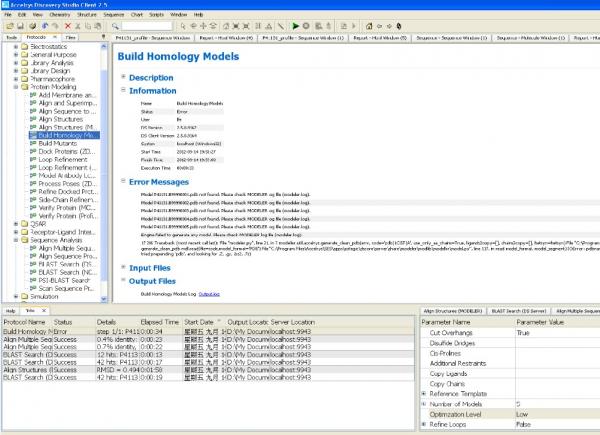Click the Cut scissors toolbar icon
This screenshot has width=600, height=435.
[78, 26]
